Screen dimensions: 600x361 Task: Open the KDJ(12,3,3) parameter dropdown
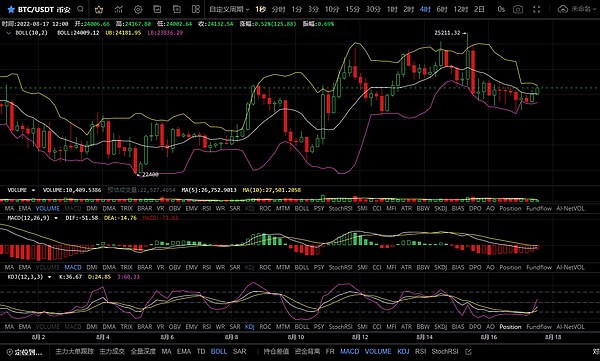[x=49, y=277]
